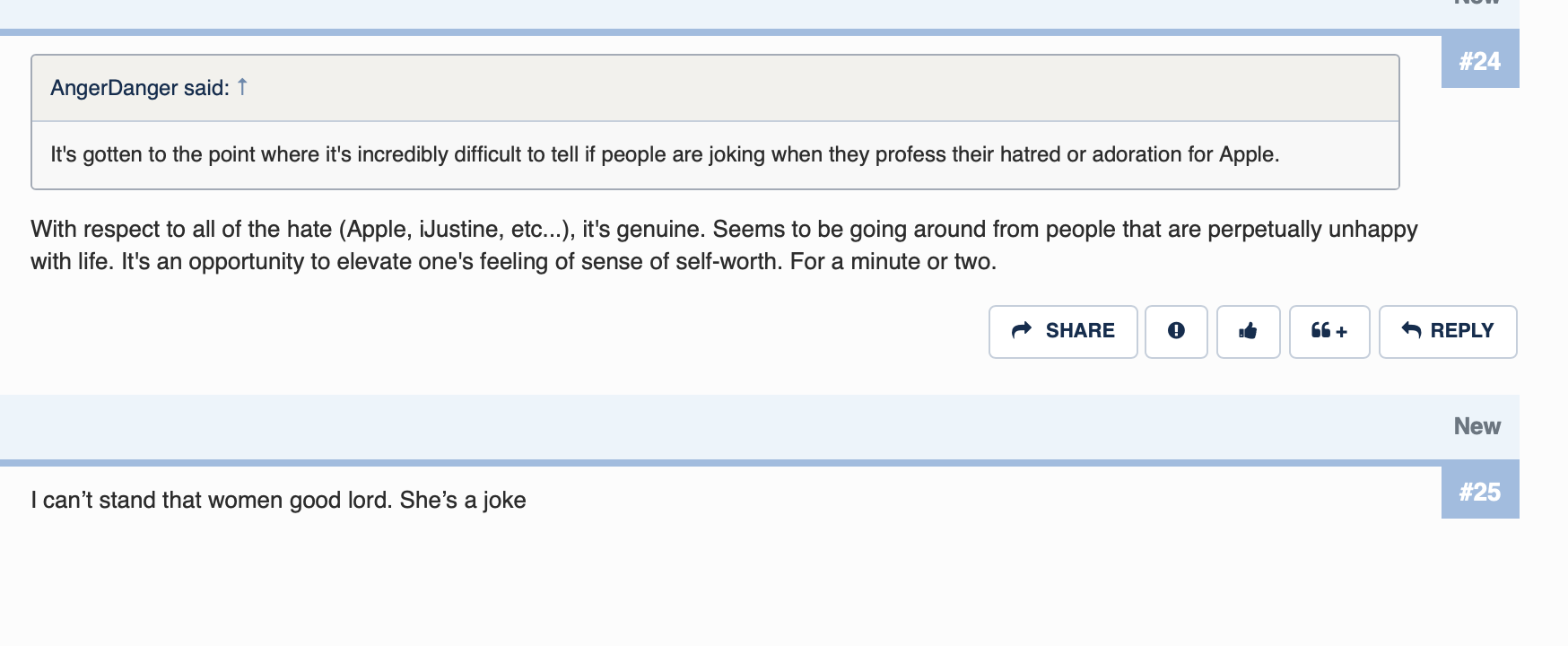Image resolution: width=1568 pixels, height=646 pixels.
Task: Expand the quoted AngerDanger message text
Action: (664, 154)
